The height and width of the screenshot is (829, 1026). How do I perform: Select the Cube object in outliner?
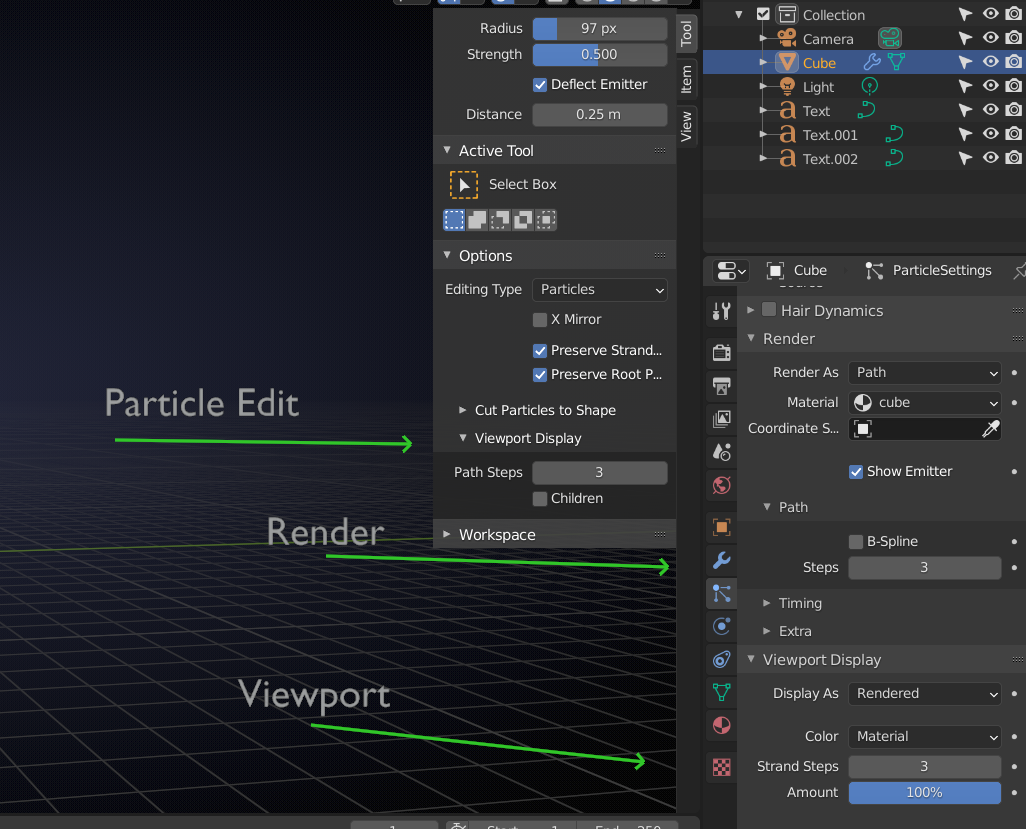tap(819, 63)
